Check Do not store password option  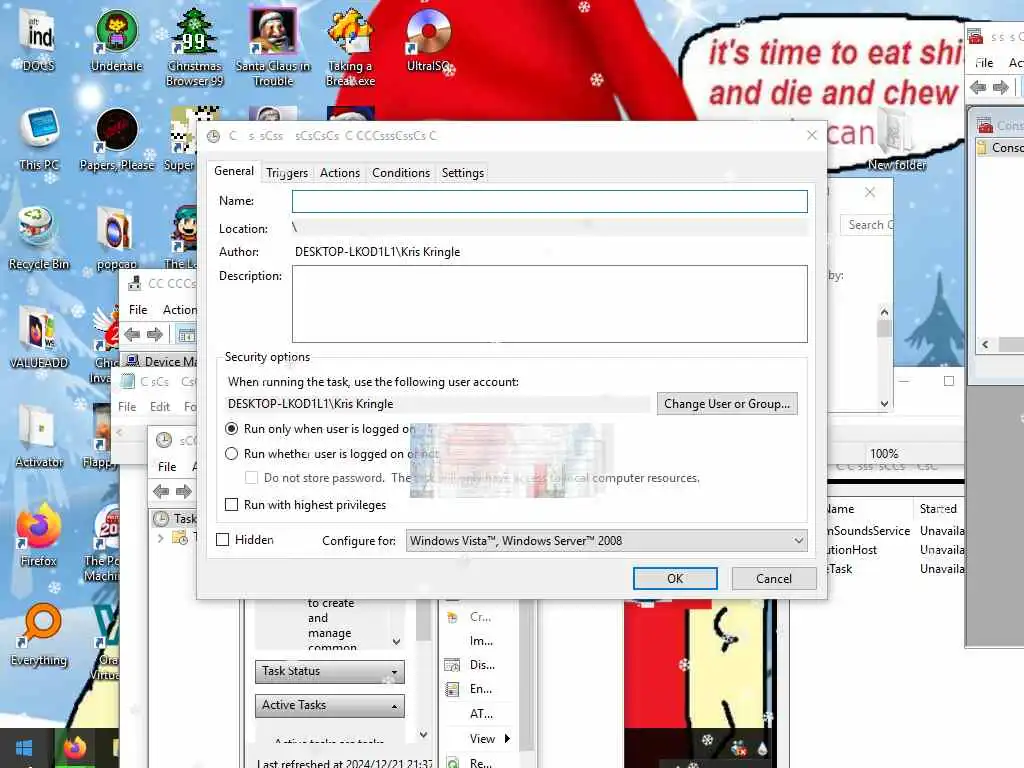(x=251, y=478)
